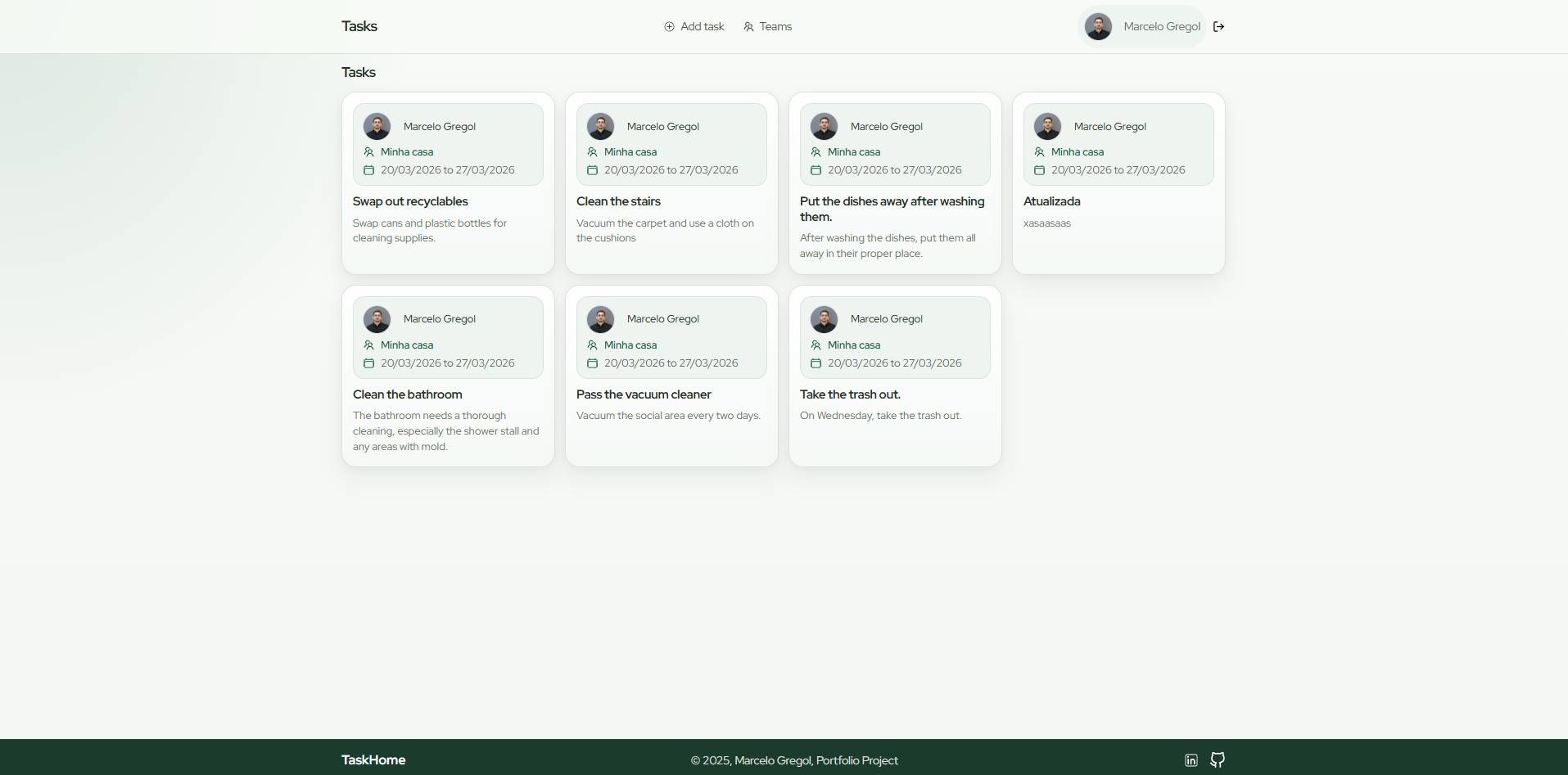Open the LinkedIn icon in footer
Image resolution: width=1568 pixels, height=775 pixels.
[1191, 760]
